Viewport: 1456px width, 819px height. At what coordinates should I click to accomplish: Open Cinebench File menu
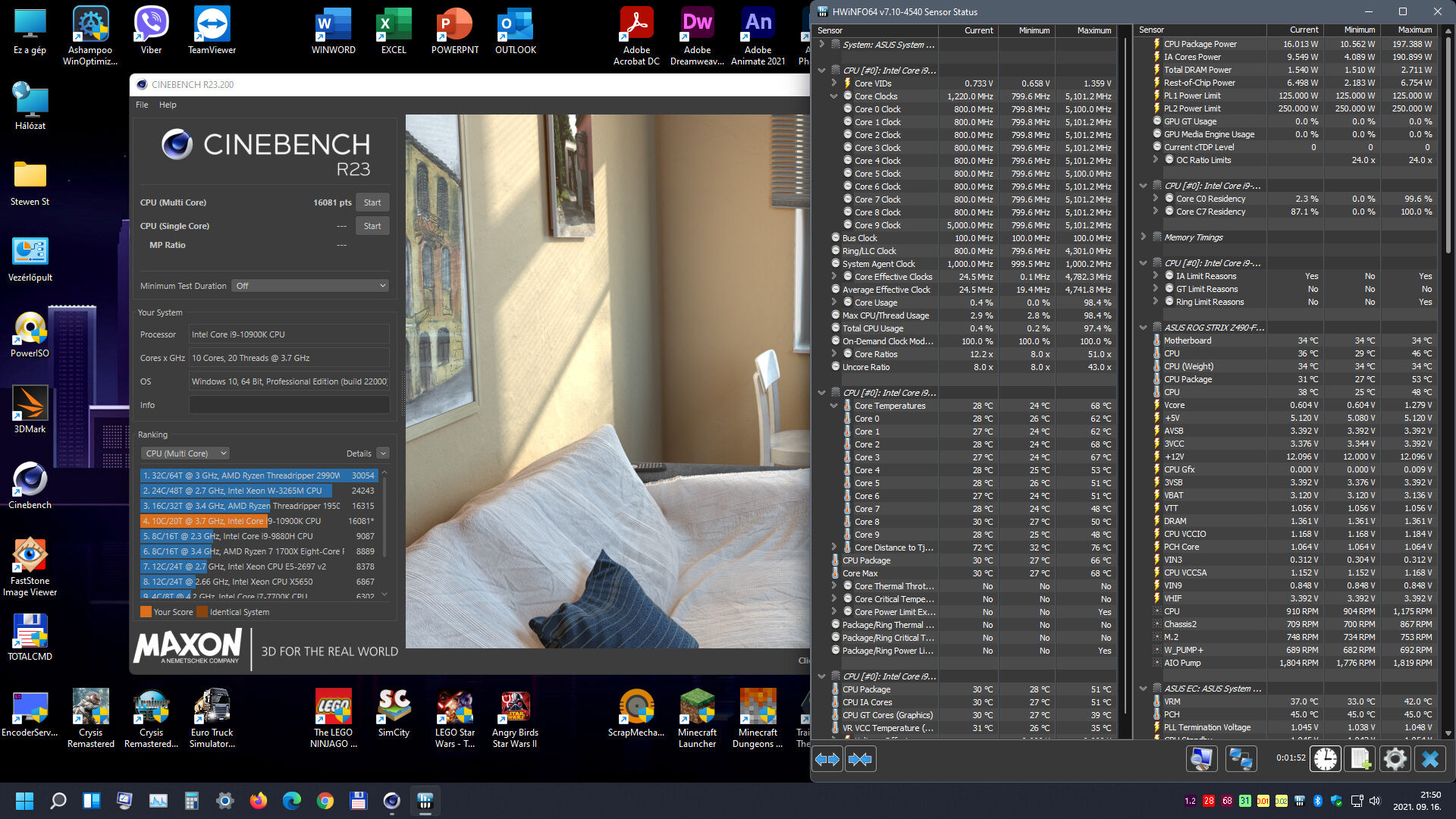[x=142, y=105]
